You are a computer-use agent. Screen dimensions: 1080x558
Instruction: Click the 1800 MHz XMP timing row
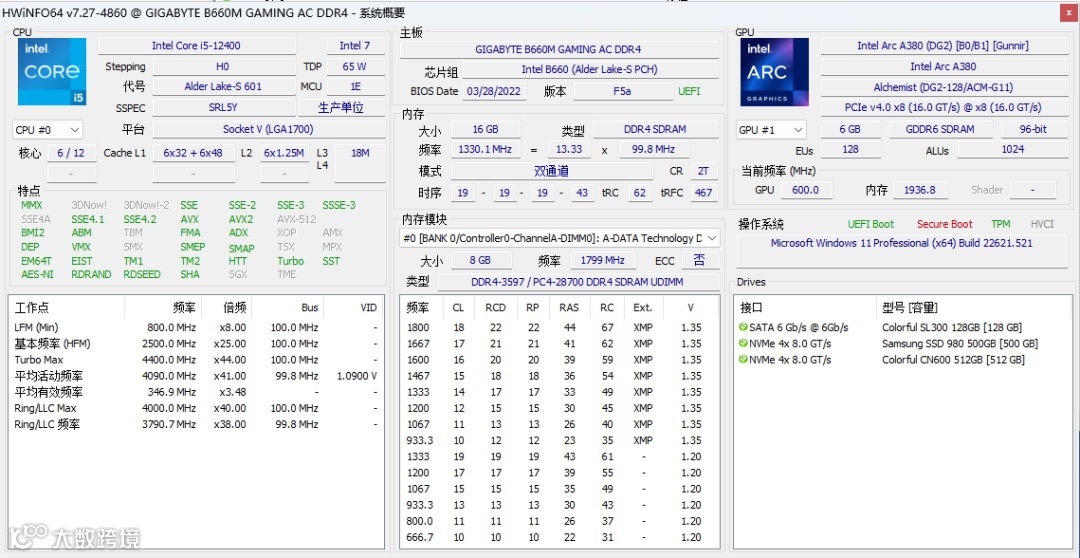tap(558, 327)
